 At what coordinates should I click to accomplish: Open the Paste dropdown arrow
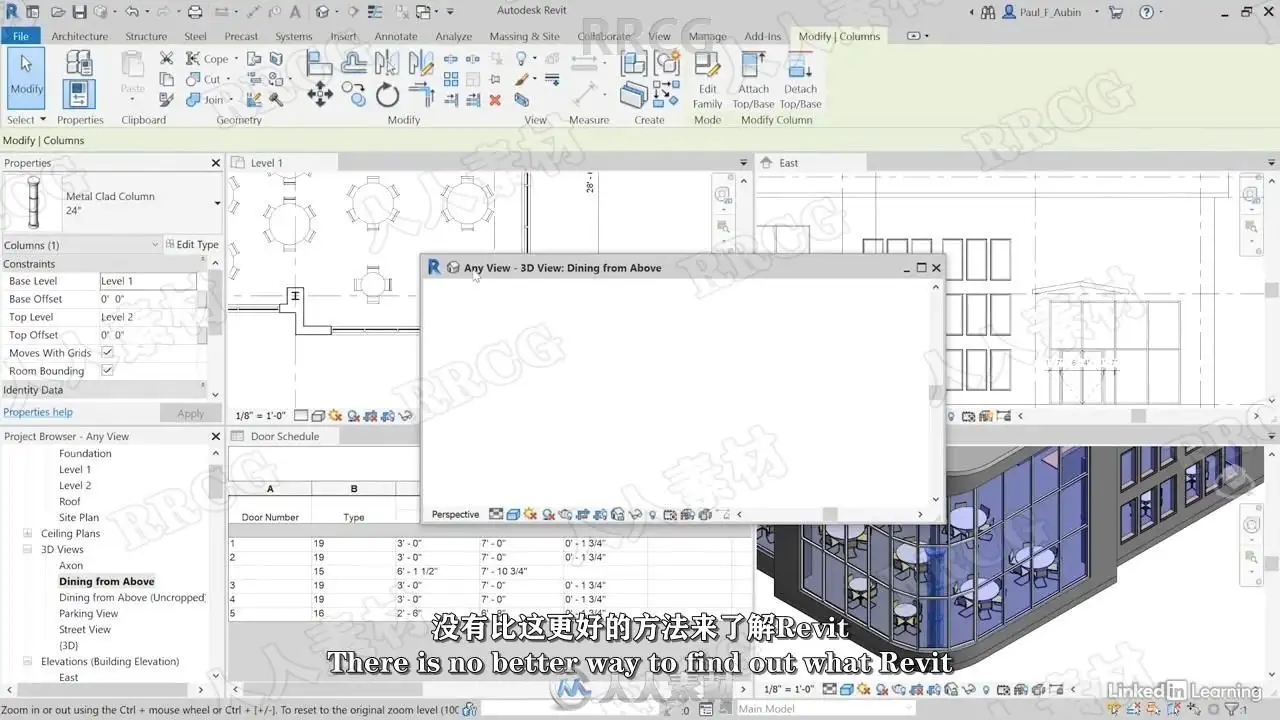click(x=132, y=99)
